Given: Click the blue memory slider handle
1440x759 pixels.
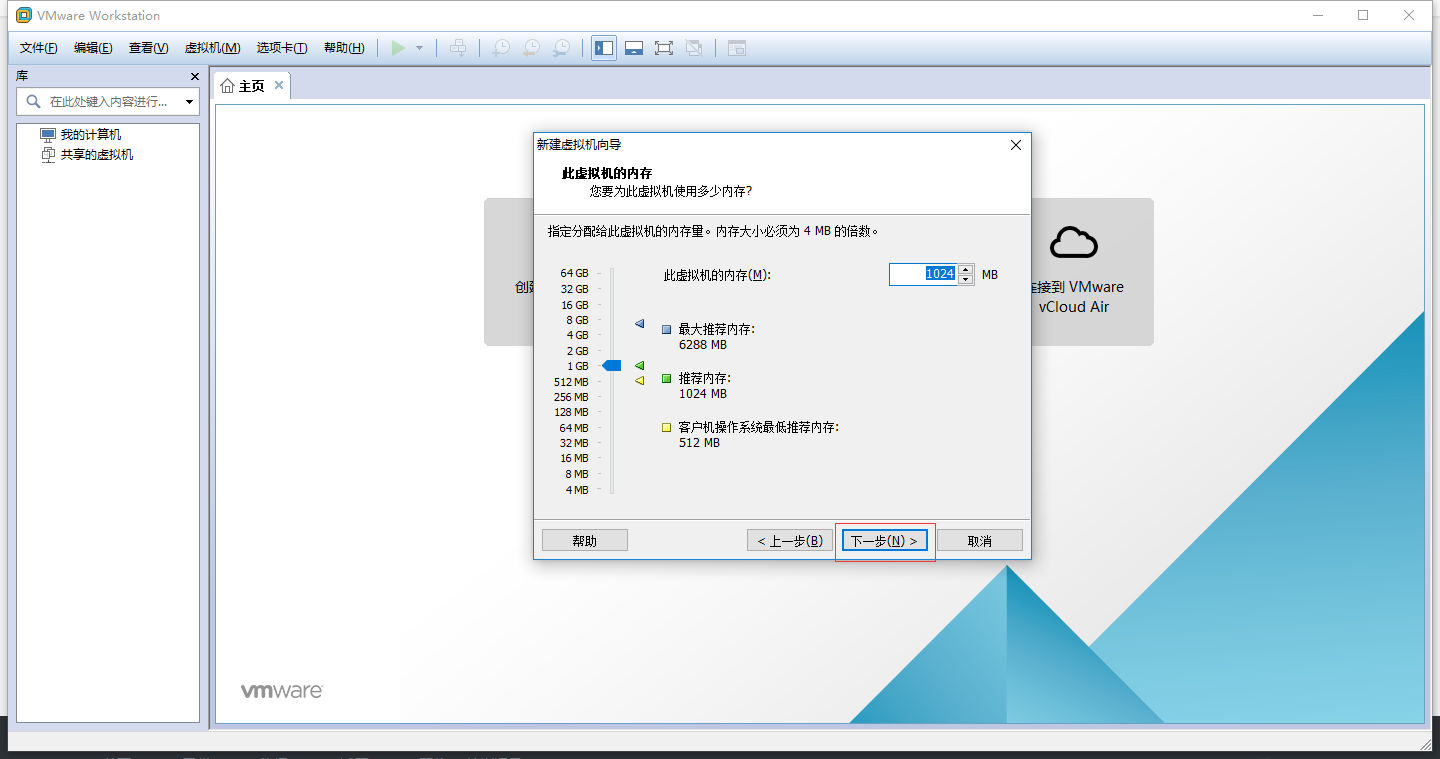Looking at the screenshot, I should coord(611,366).
